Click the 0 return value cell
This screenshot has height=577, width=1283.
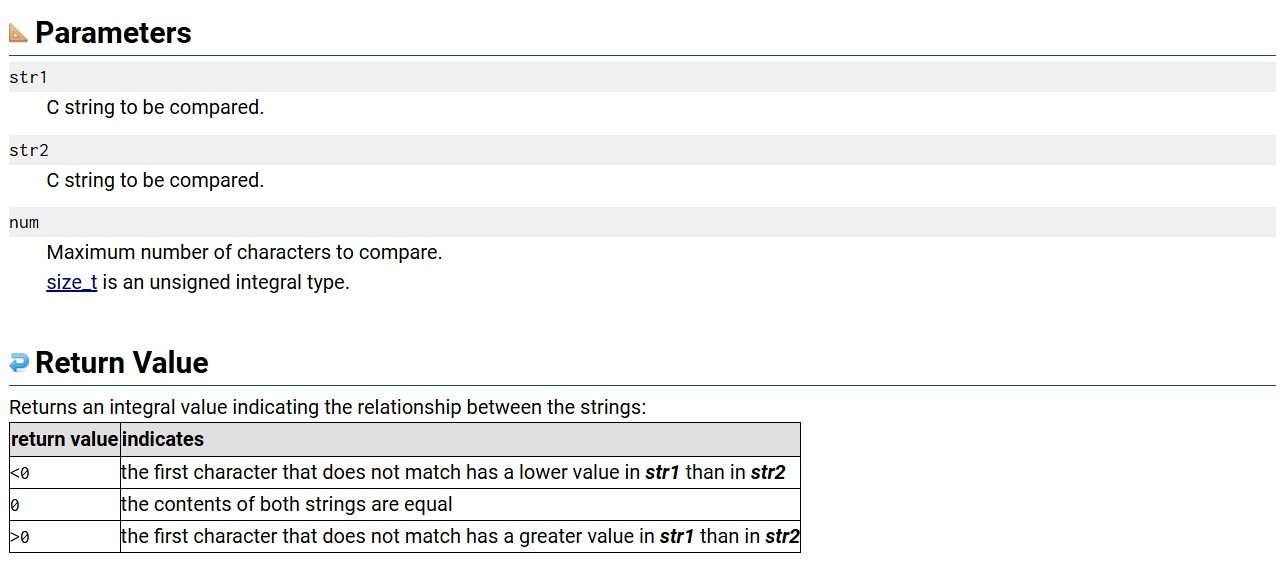(x=65, y=505)
